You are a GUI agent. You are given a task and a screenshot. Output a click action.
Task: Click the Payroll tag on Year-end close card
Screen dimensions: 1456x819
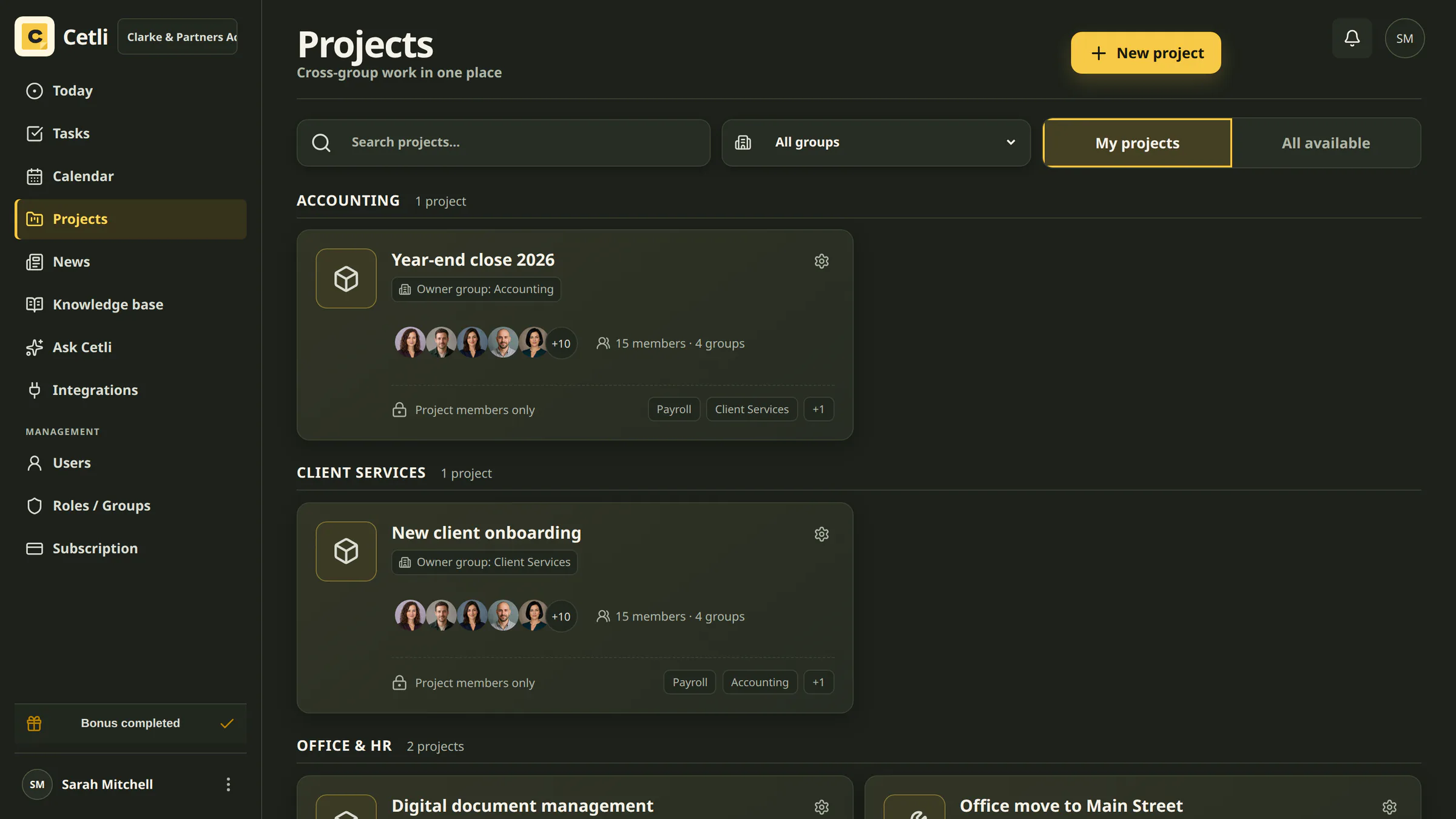click(674, 409)
